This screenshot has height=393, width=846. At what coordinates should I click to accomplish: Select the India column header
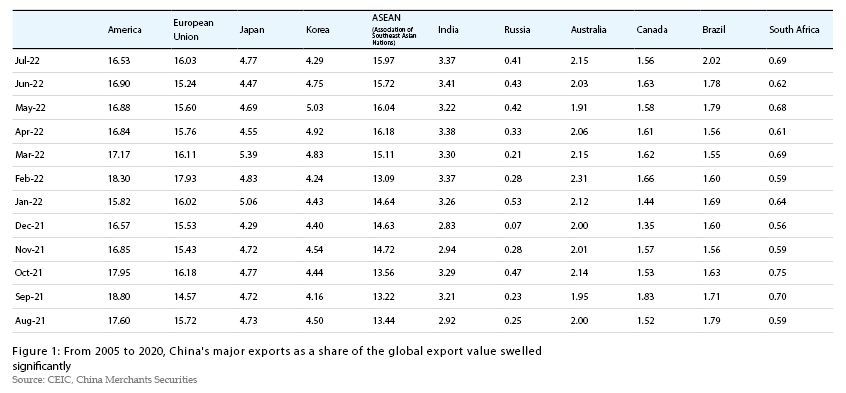coord(448,30)
